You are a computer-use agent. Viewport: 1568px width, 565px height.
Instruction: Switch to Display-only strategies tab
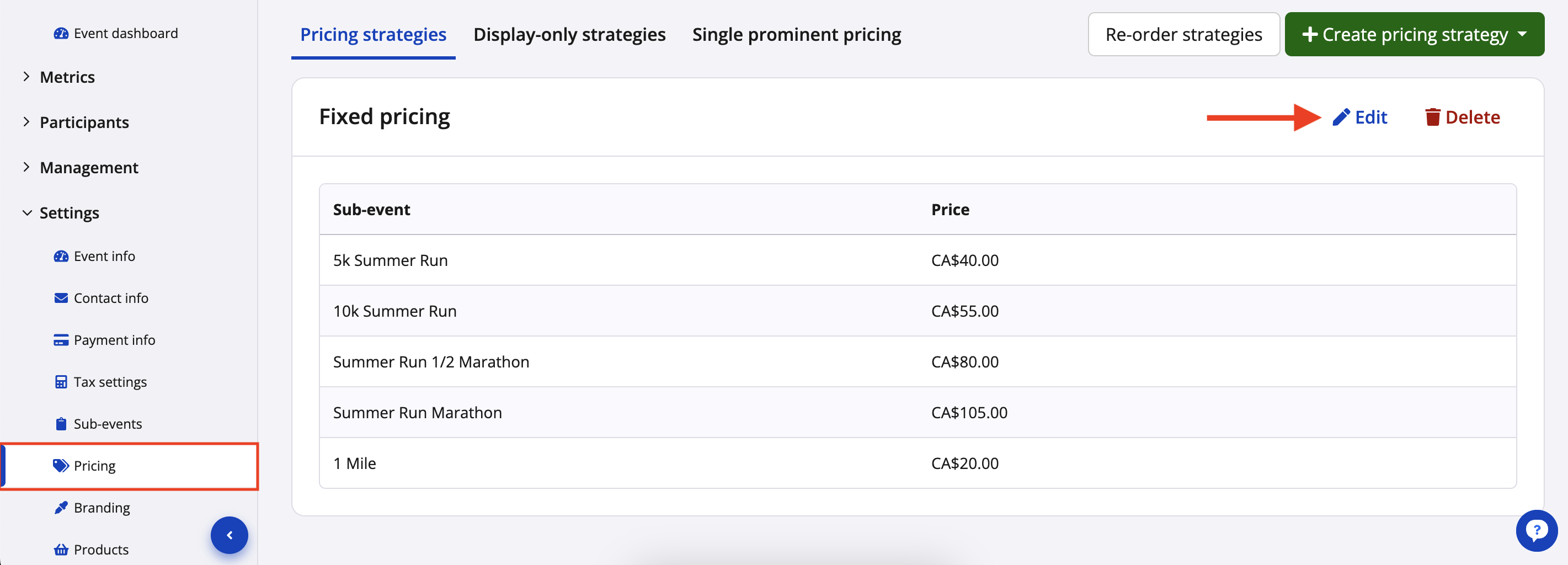pyautogui.click(x=569, y=35)
